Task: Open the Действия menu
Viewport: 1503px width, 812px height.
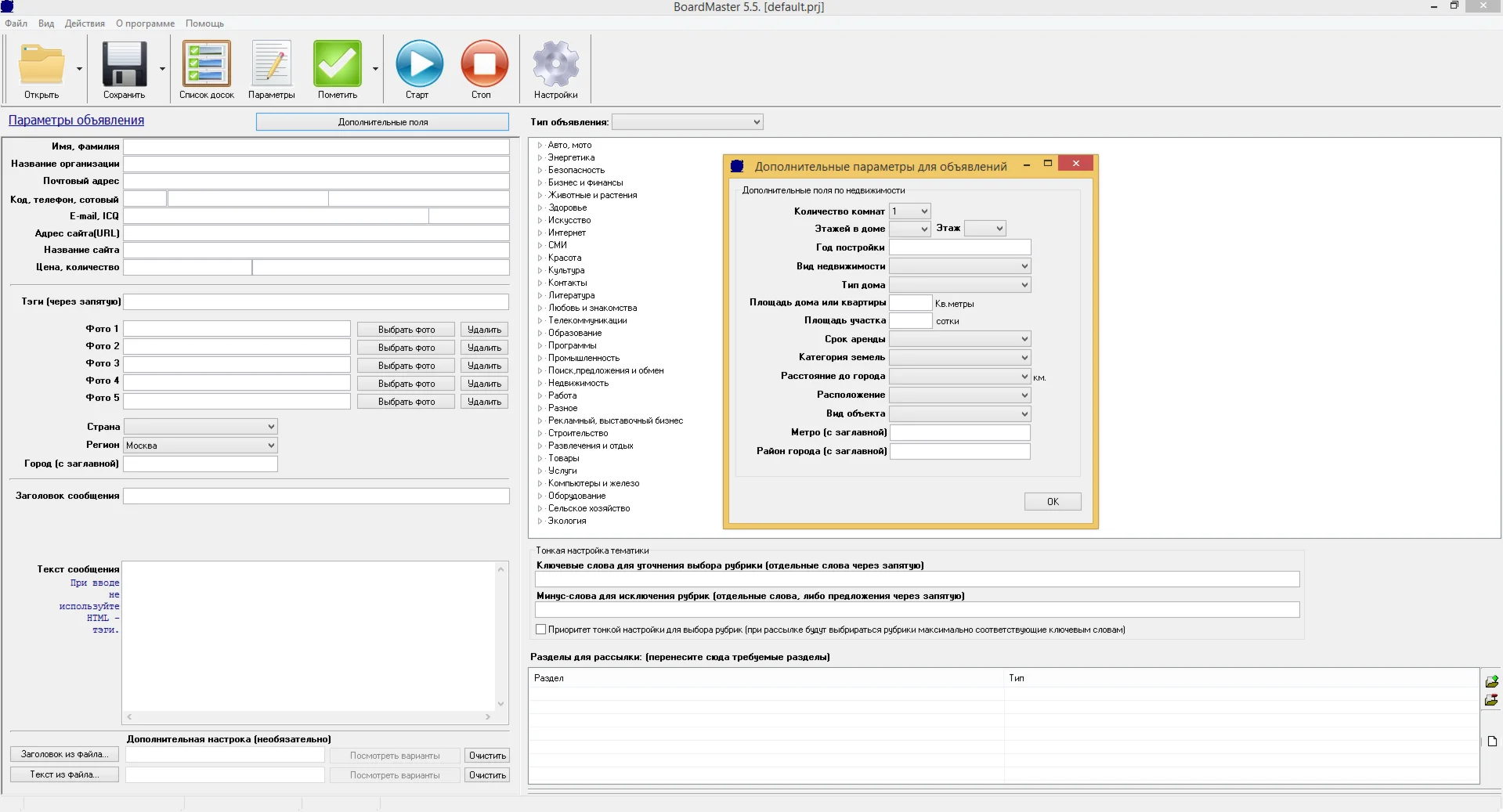Action: tap(85, 23)
